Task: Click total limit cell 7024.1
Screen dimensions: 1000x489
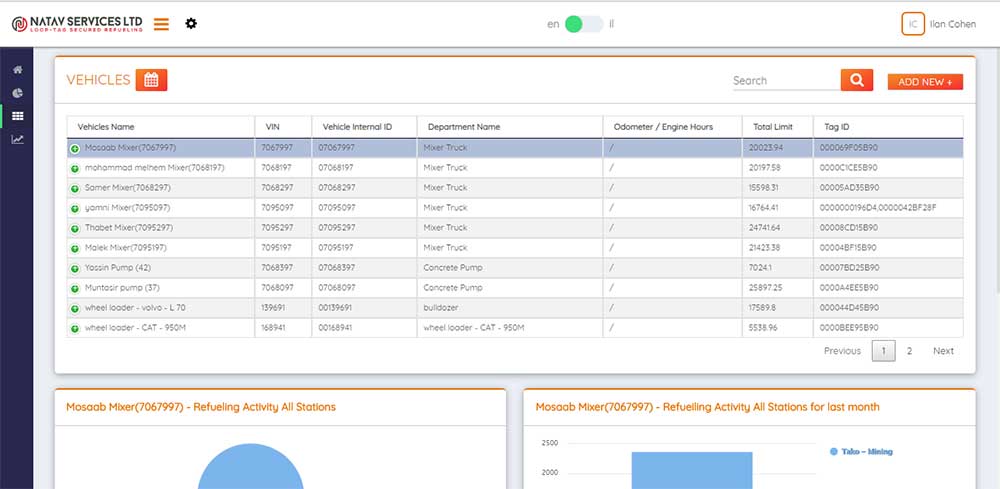Action: click(778, 268)
